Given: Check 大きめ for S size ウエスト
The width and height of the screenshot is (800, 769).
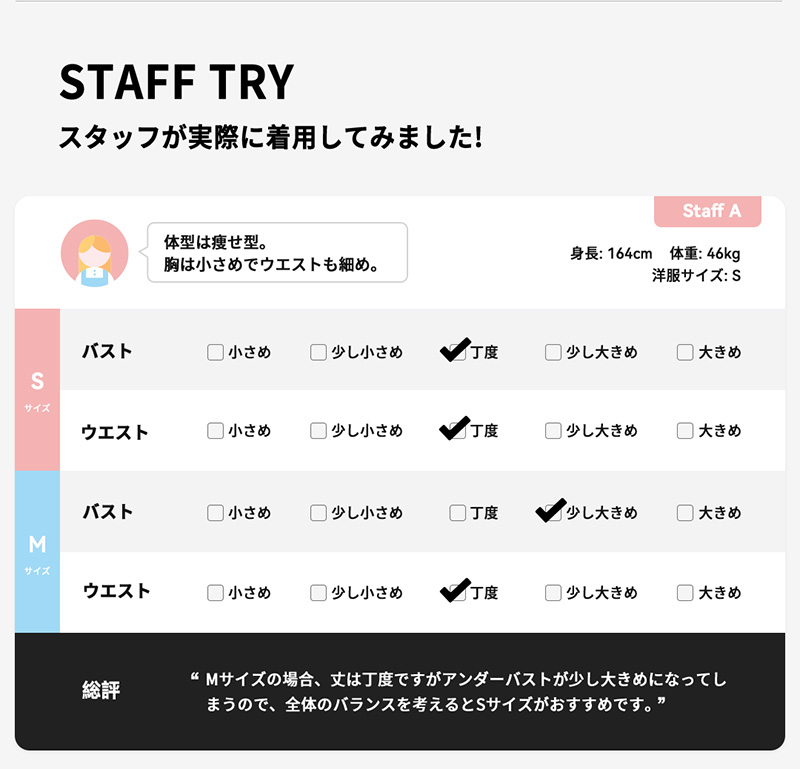Looking at the screenshot, I should 685,431.
